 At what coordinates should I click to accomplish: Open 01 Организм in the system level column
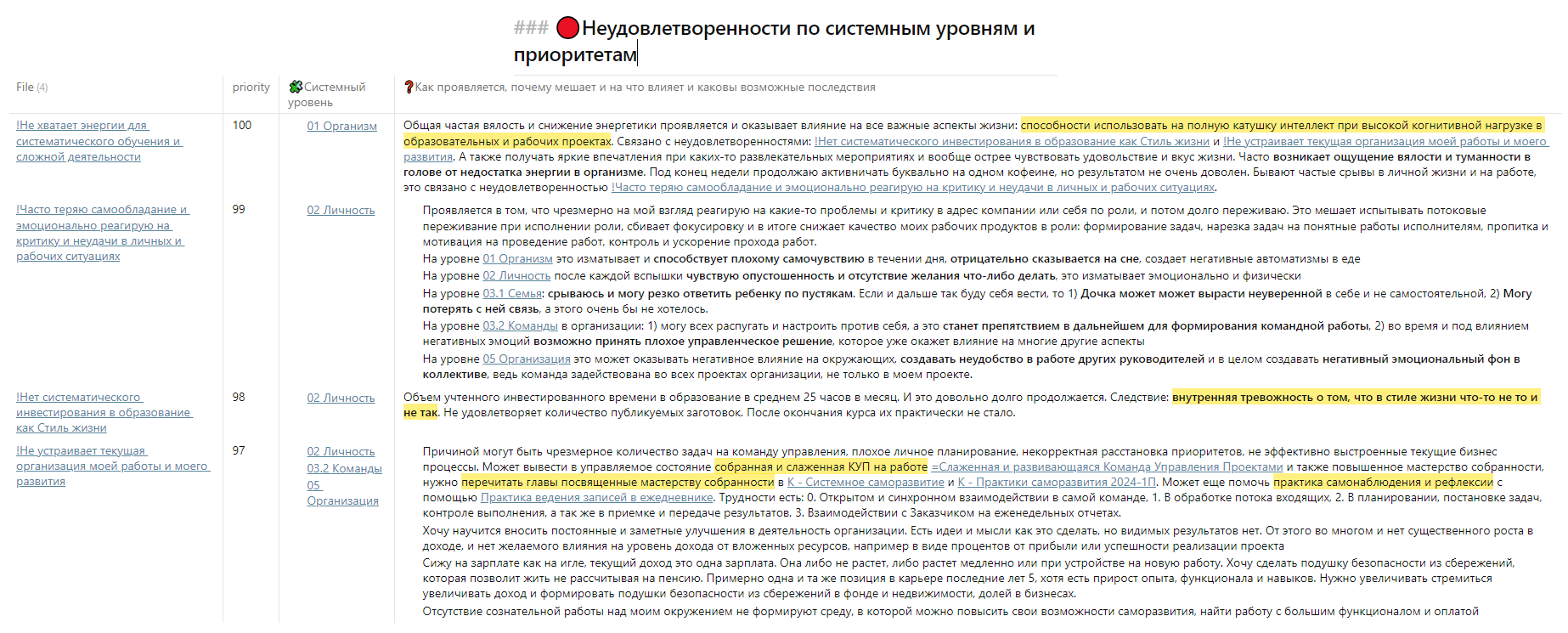point(341,126)
